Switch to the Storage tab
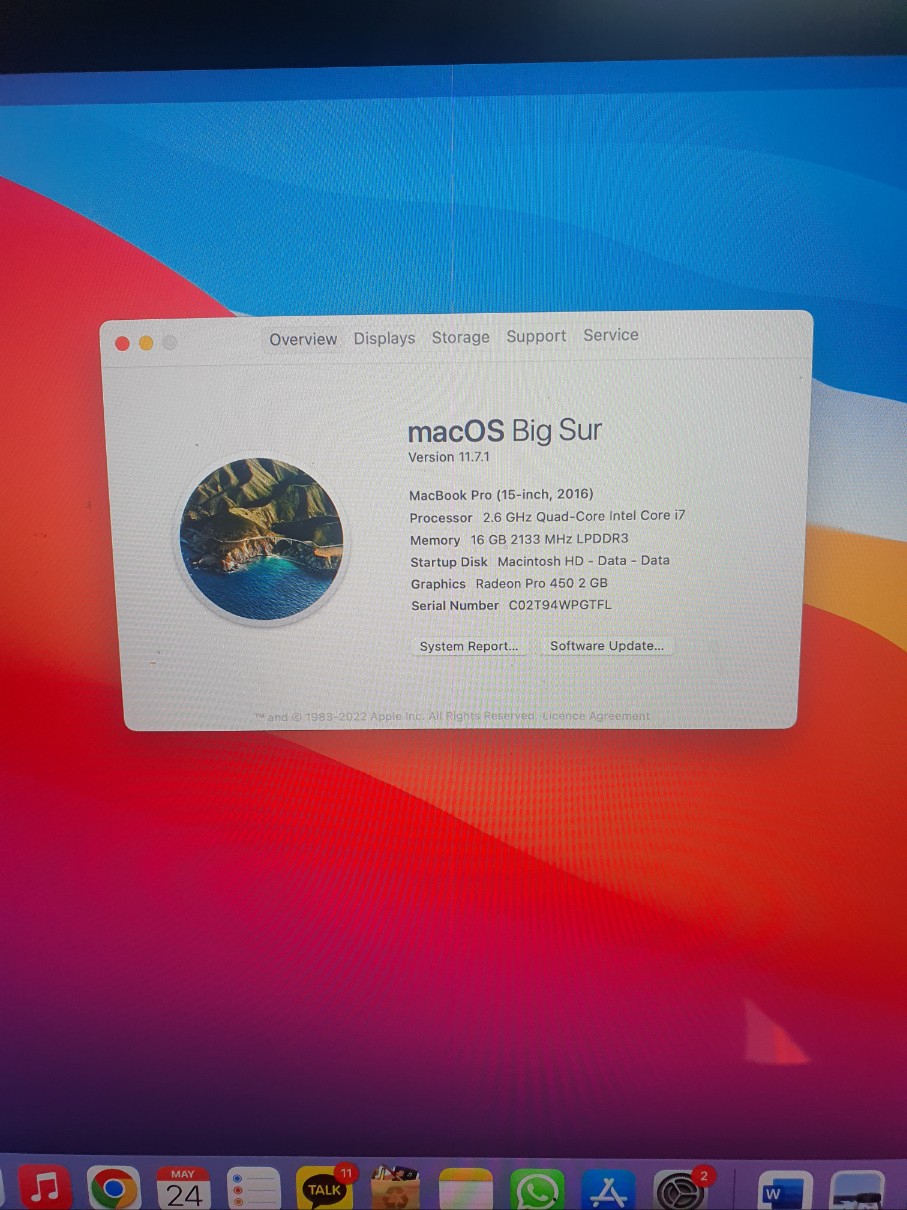Viewport: 907px width, 1210px height. point(461,337)
